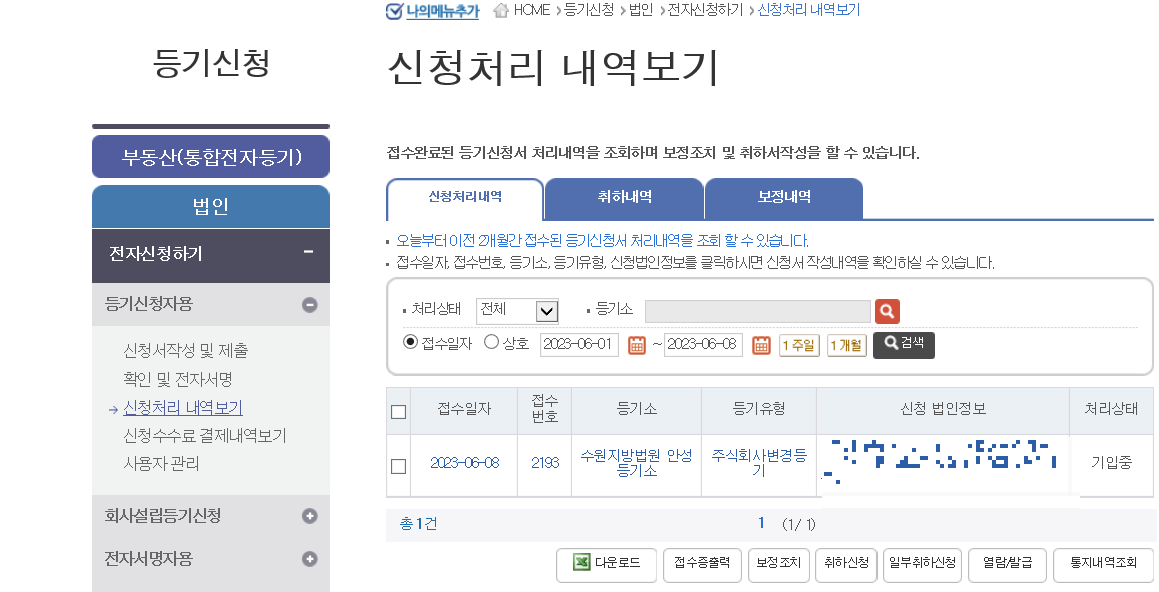Click the 접수증출력 button
Image resolution: width=1159 pixels, height=592 pixels.
(702, 565)
